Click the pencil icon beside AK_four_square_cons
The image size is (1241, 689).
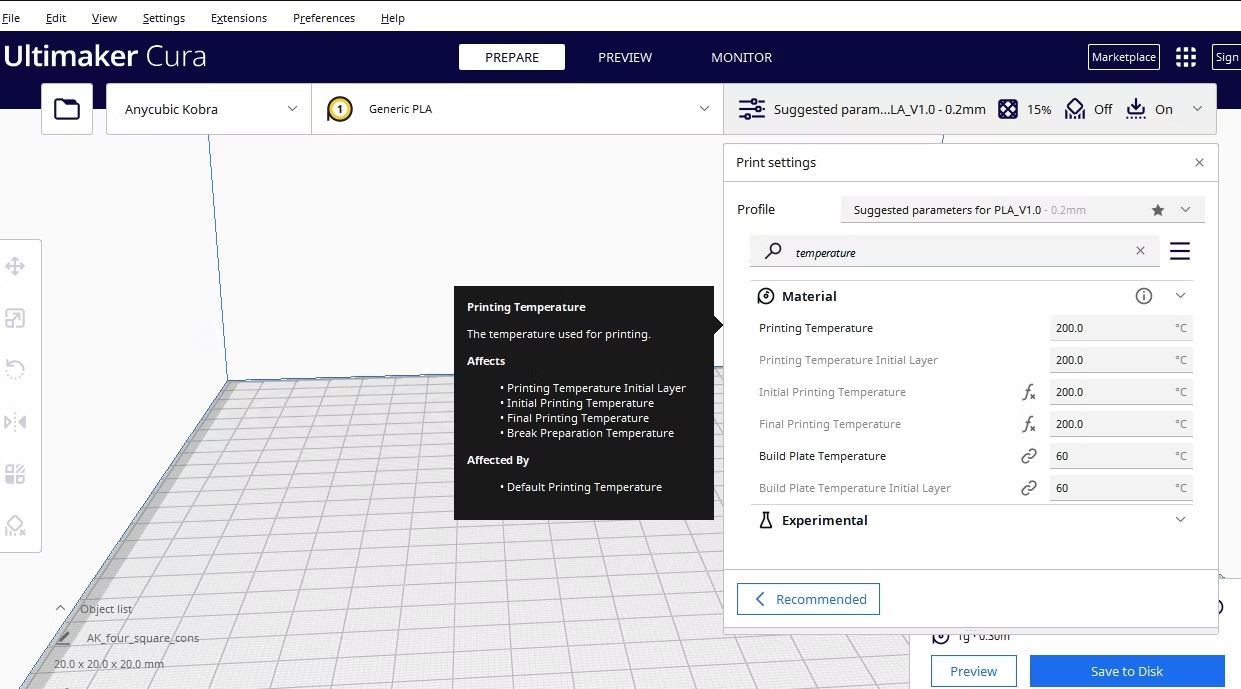pyautogui.click(x=64, y=638)
